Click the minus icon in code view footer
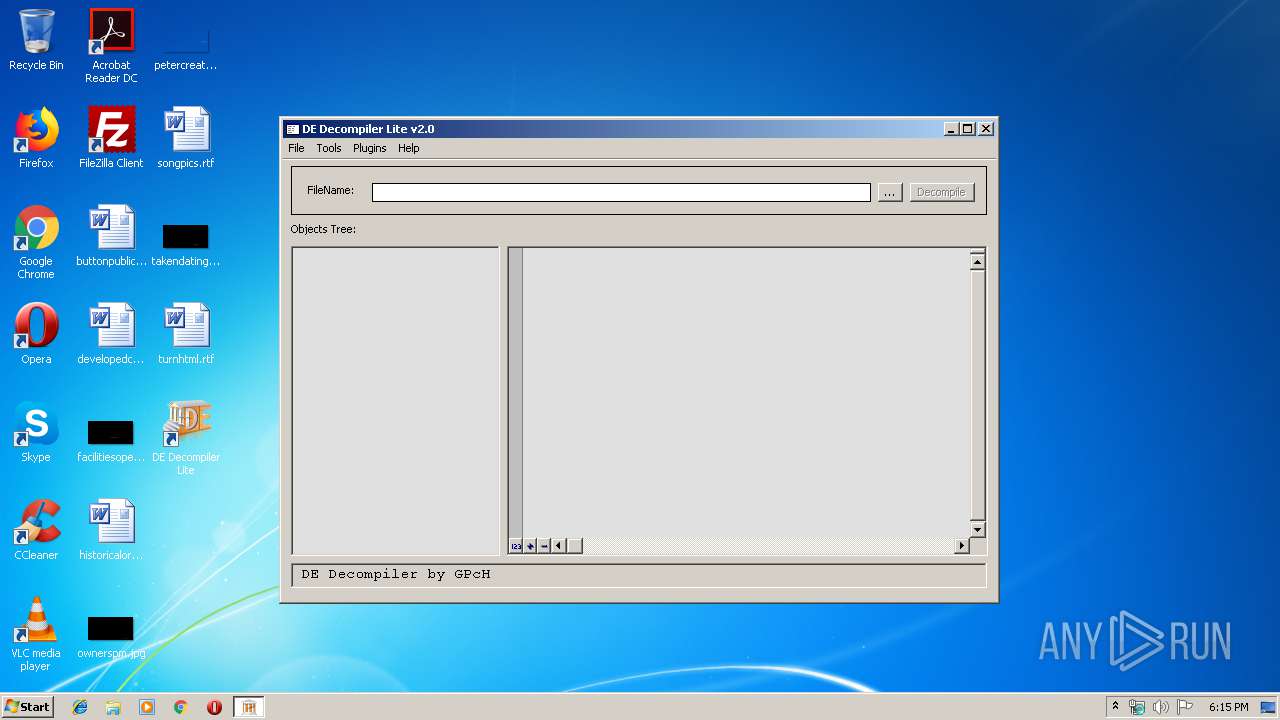 (544, 546)
